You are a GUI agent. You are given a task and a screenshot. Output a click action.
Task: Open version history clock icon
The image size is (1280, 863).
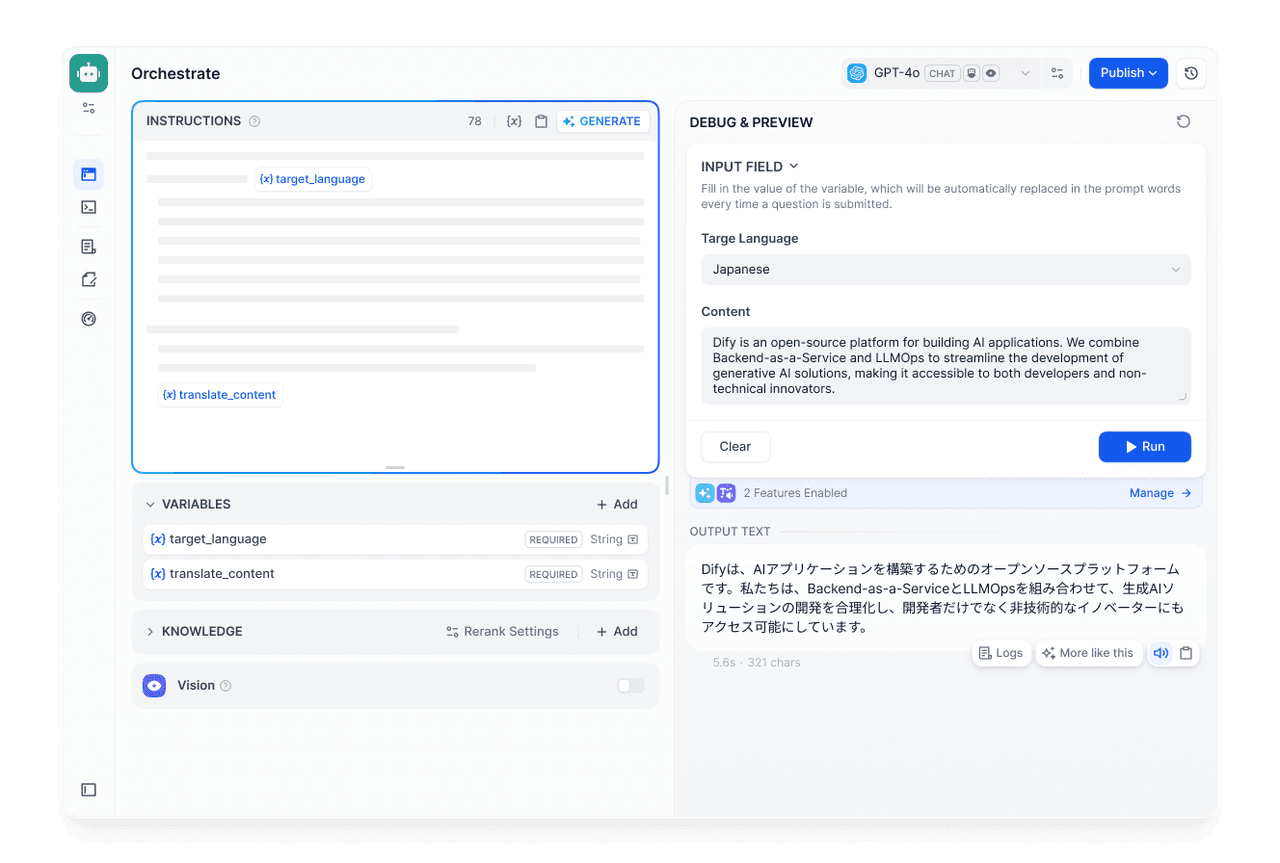coord(1191,73)
